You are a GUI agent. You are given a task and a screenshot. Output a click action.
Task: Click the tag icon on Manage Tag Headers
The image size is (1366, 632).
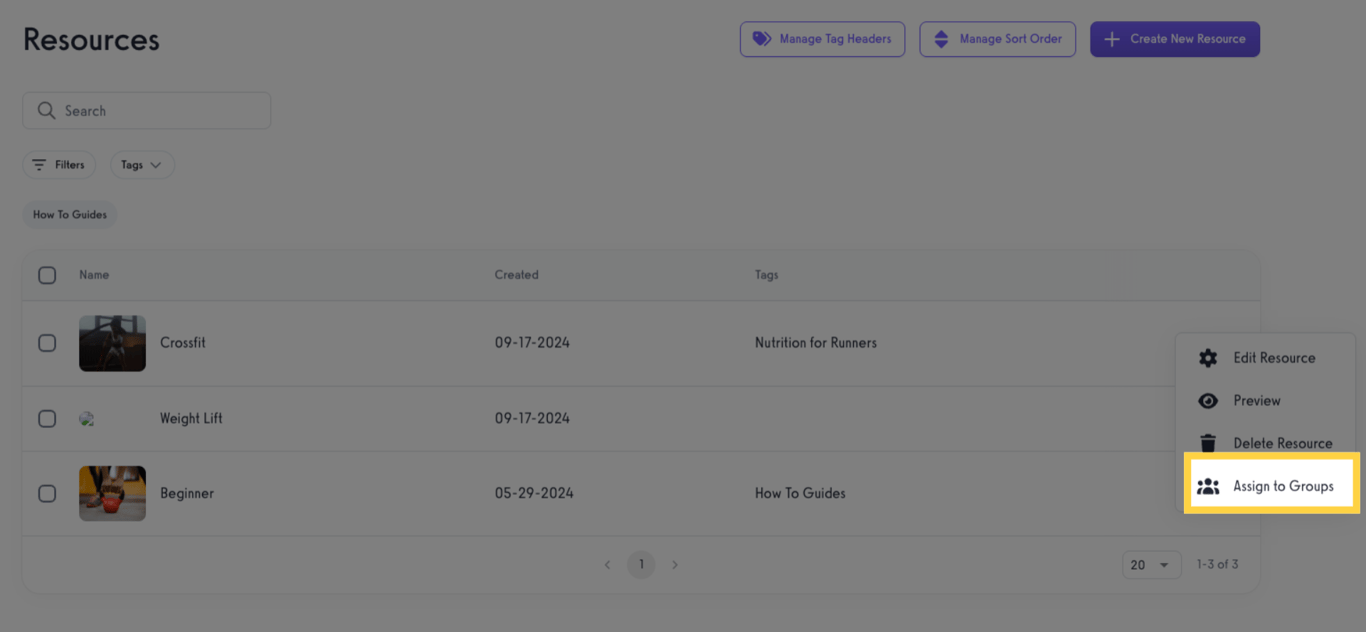tap(761, 38)
